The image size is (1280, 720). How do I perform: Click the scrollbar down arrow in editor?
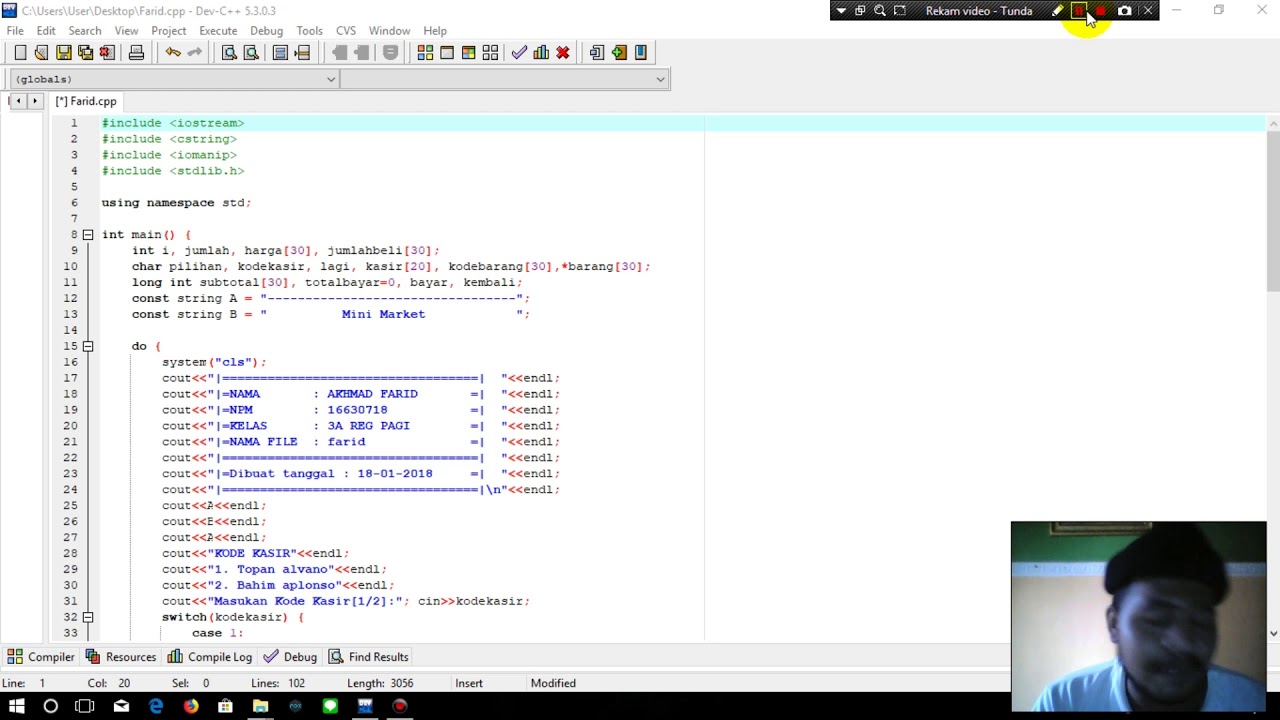[x=1273, y=633]
